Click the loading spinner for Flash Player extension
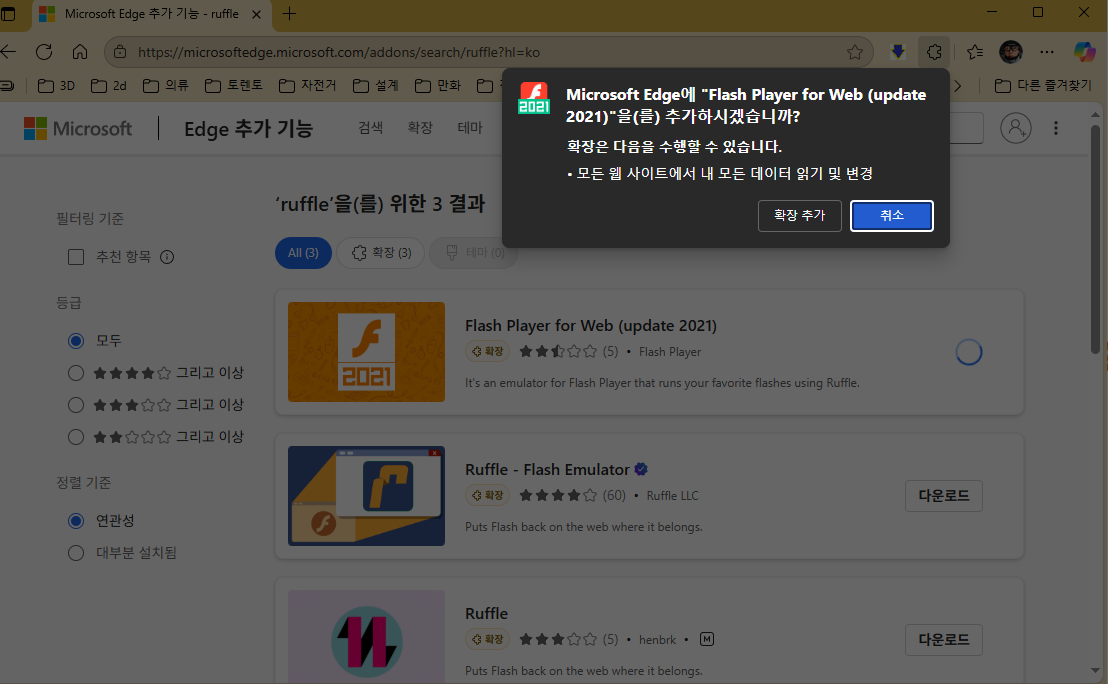 pyautogui.click(x=968, y=352)
